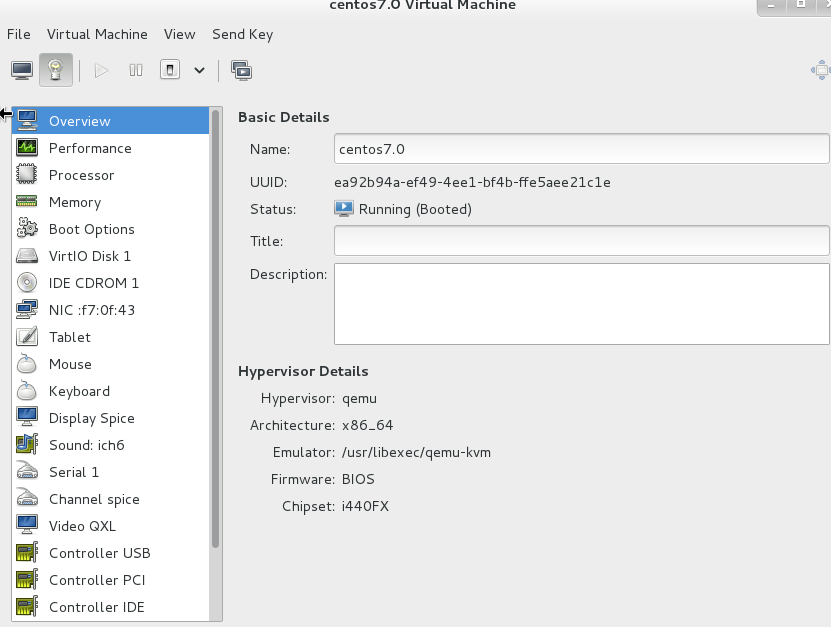Image resolution: width=831 pixels, height=627 pixels.
Task: Click the Run virtual machine play button
Action: coord(101,70)
